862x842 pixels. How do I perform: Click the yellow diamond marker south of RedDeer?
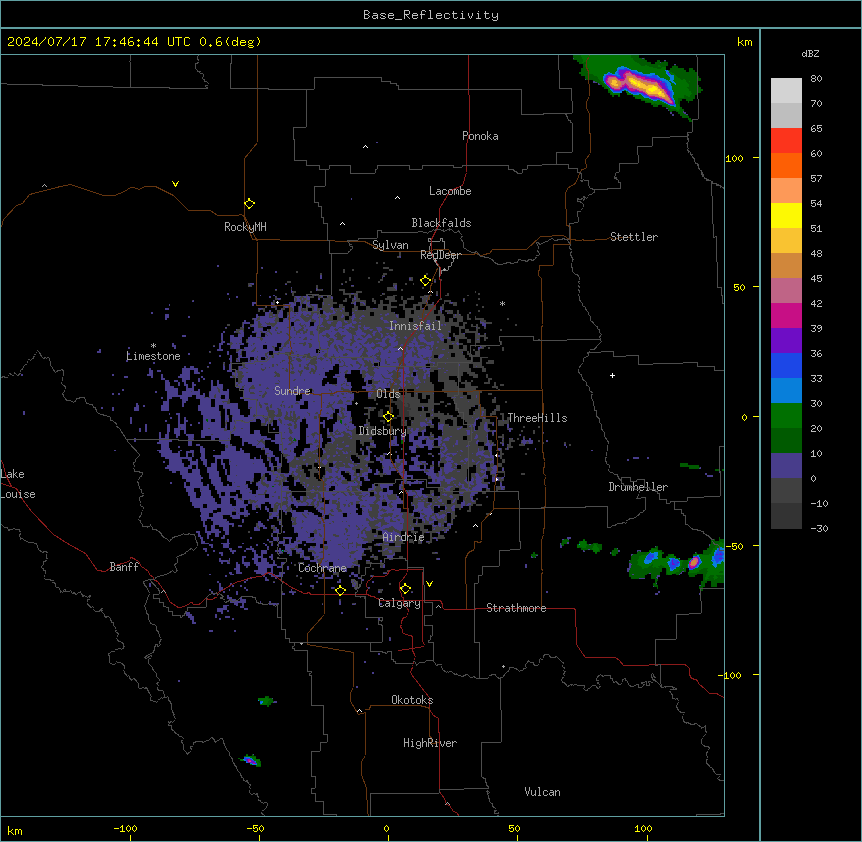point(425,281)
